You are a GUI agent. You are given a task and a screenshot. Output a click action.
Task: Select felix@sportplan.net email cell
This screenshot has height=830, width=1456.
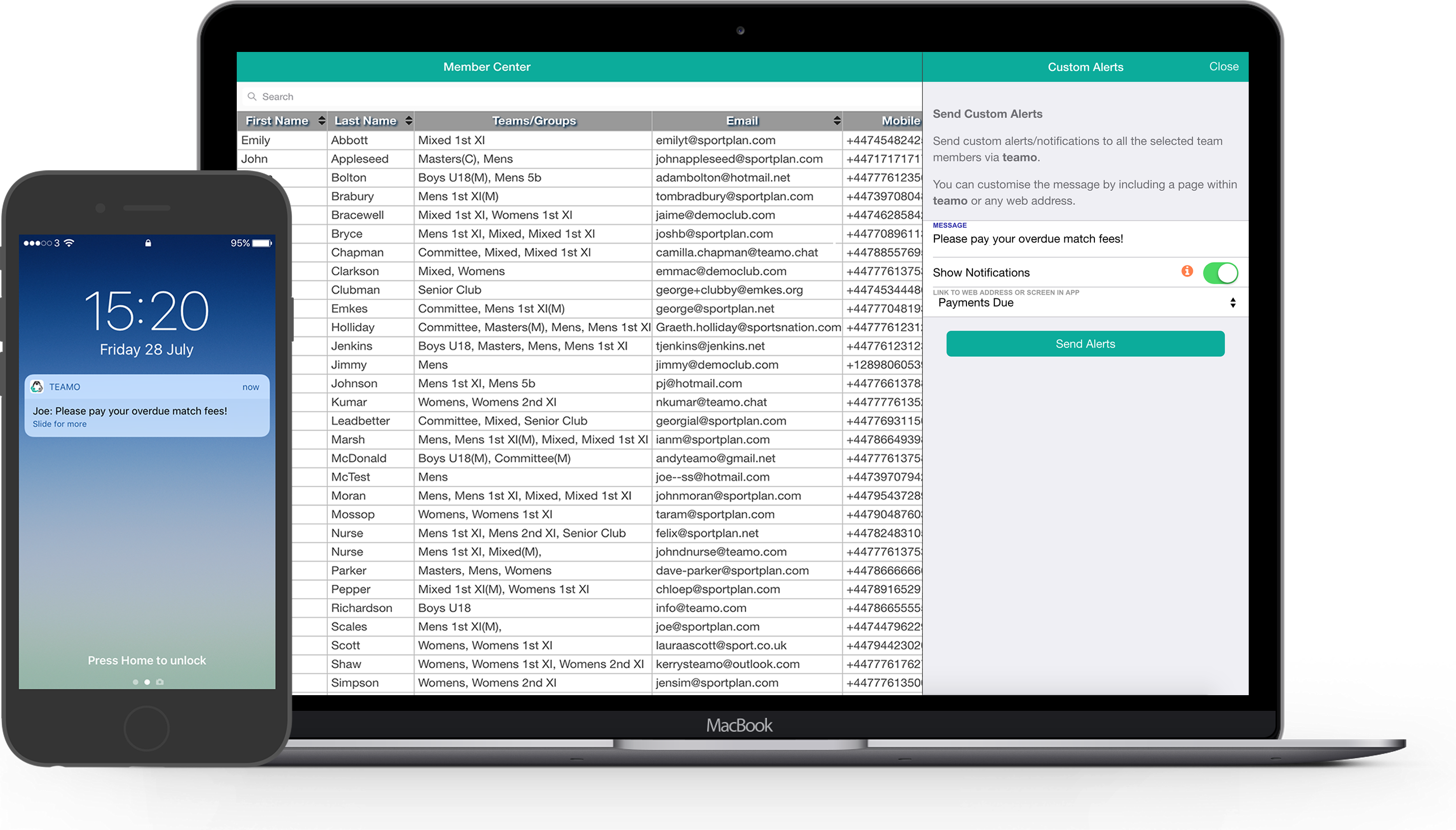click(x=747, y=533)
